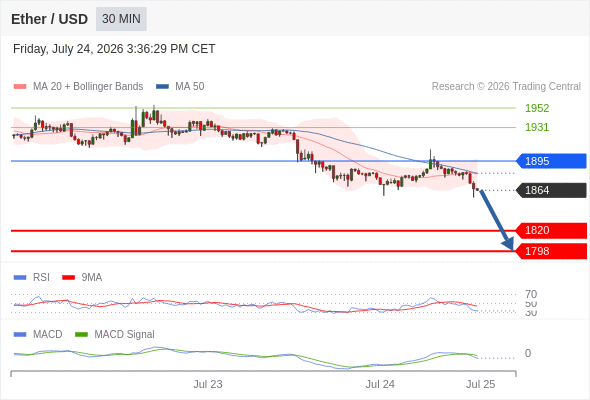590x400 pixels.
Task: Click the RSI 70 level label
Action: coord(531,294)
